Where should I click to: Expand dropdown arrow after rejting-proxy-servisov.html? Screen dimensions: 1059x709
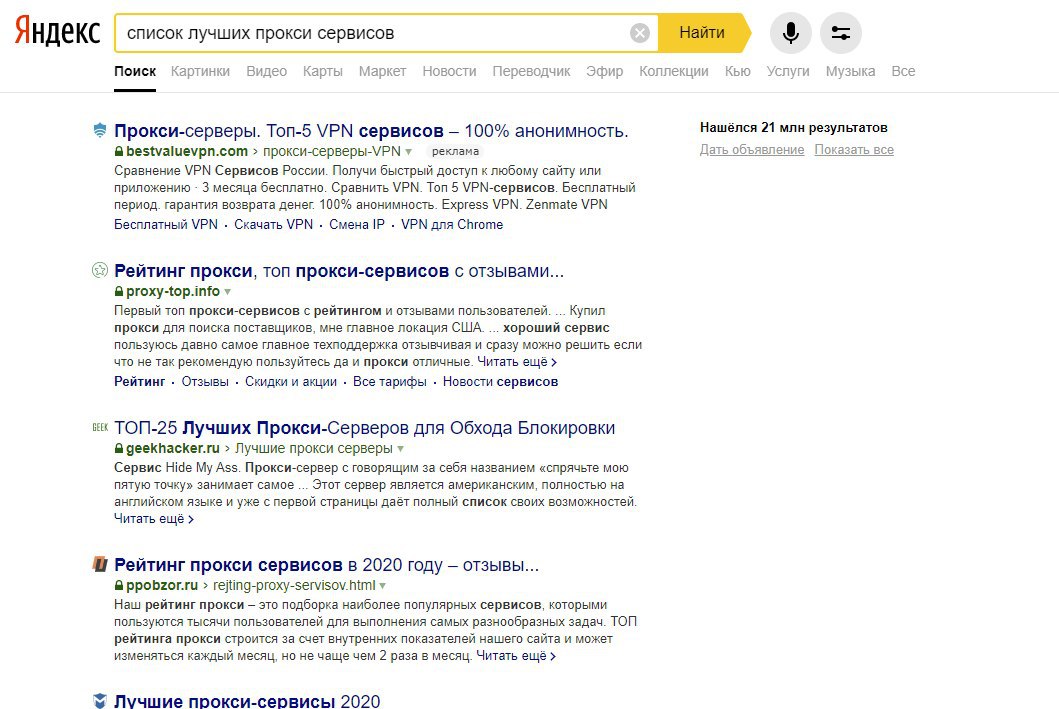coord(383,586)
